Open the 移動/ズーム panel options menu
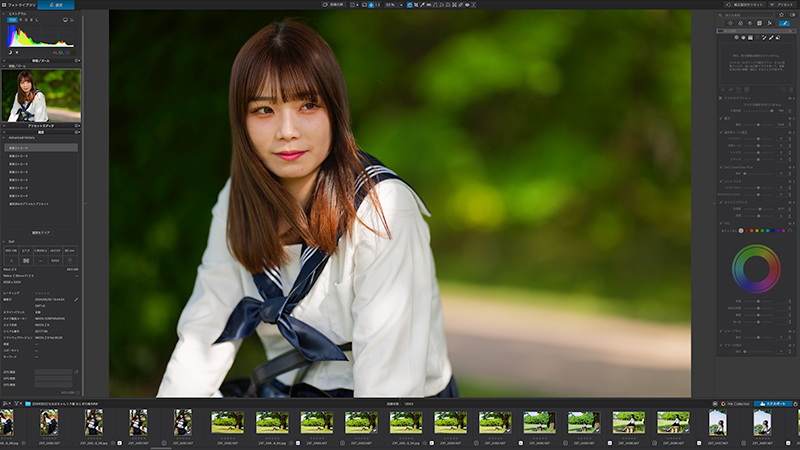Viewport: 800px width, 450px height. 77,60
